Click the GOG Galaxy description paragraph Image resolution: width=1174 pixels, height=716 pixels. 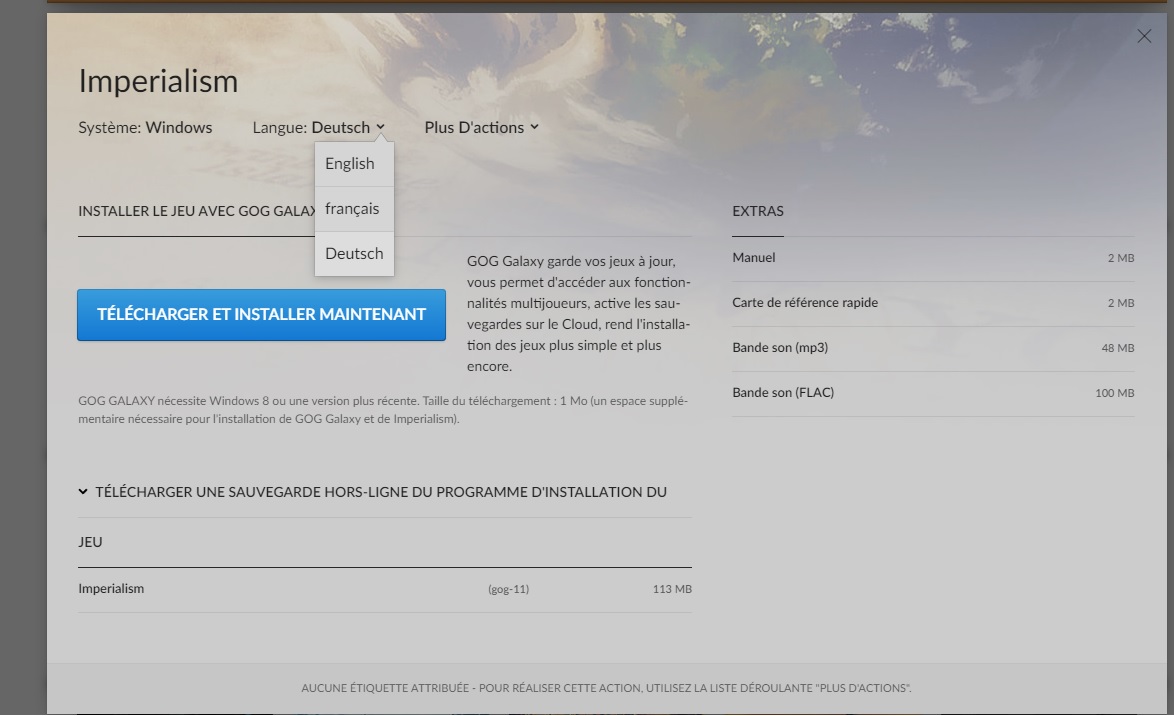[579, 314]
